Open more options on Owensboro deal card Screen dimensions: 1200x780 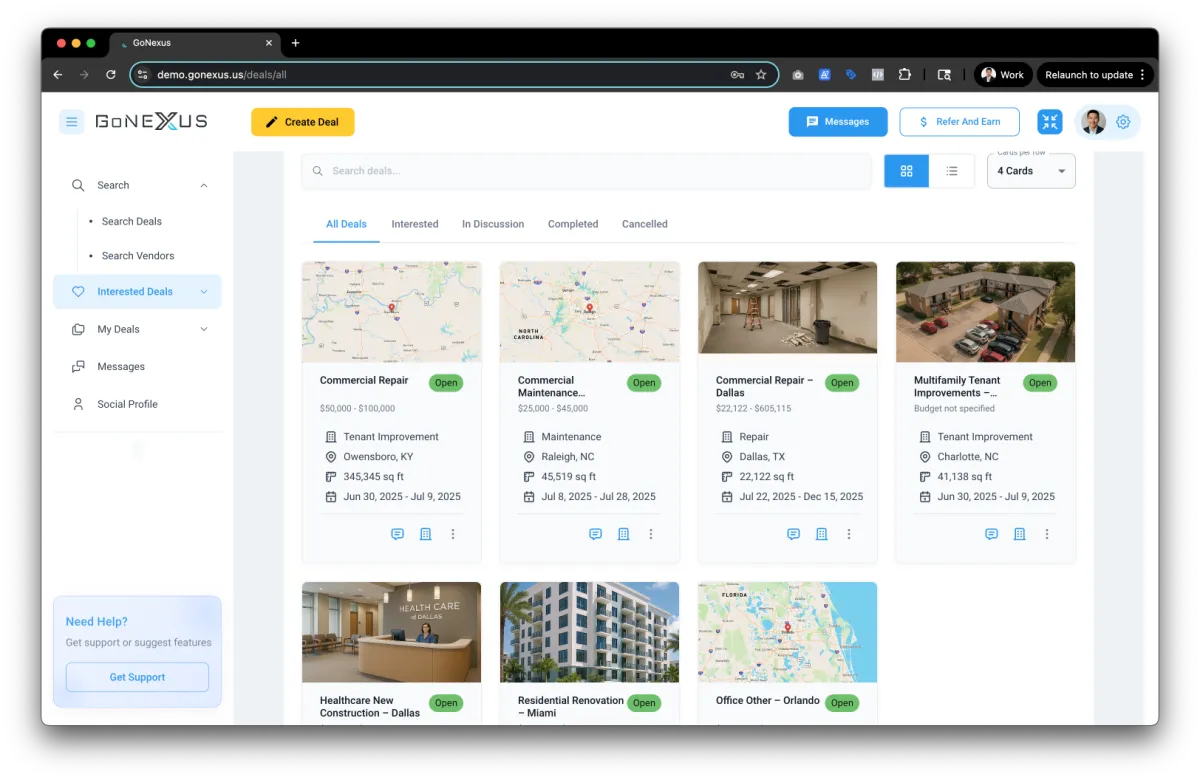pyautogui.click(x=453, y=534)
